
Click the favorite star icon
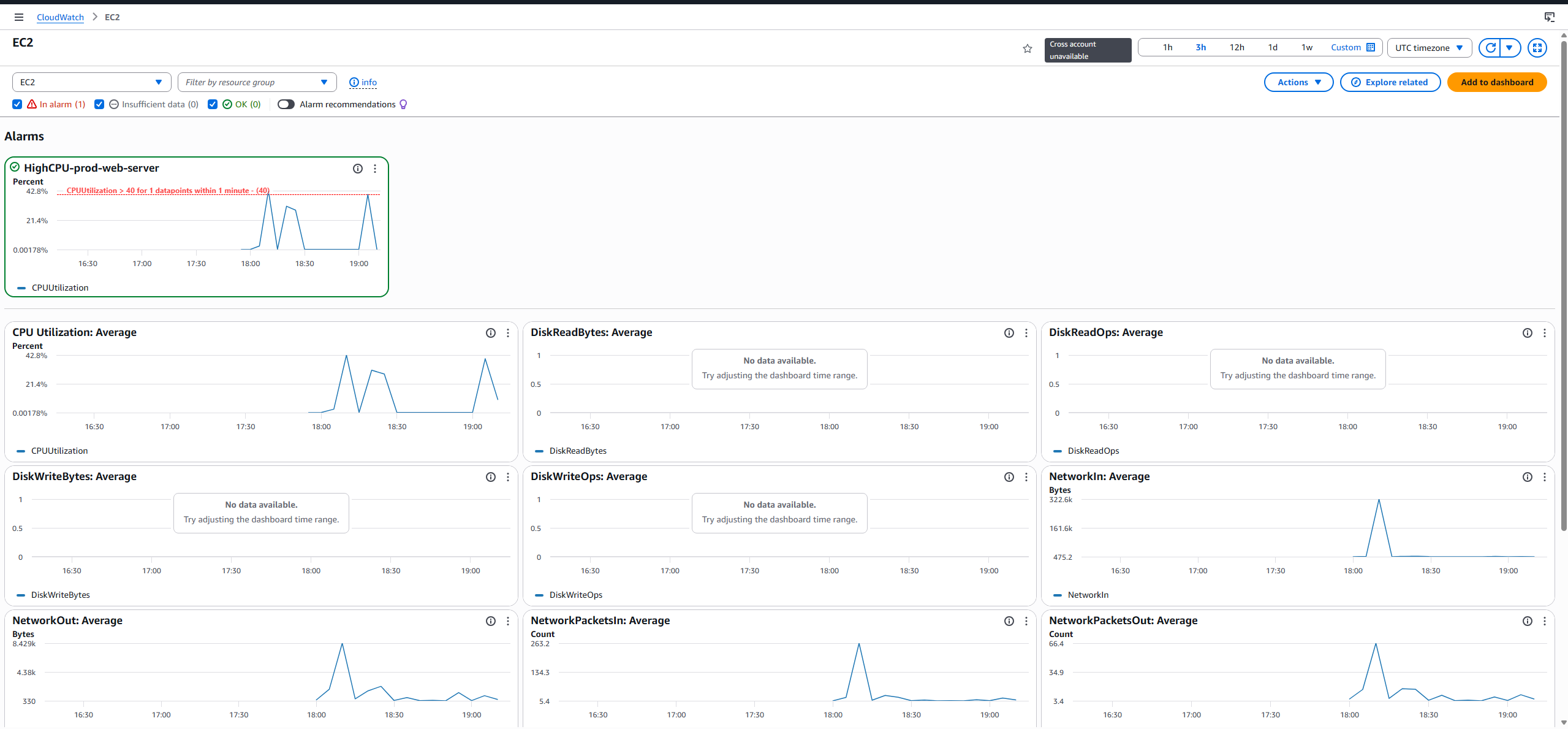click(x=1028, y=48)
